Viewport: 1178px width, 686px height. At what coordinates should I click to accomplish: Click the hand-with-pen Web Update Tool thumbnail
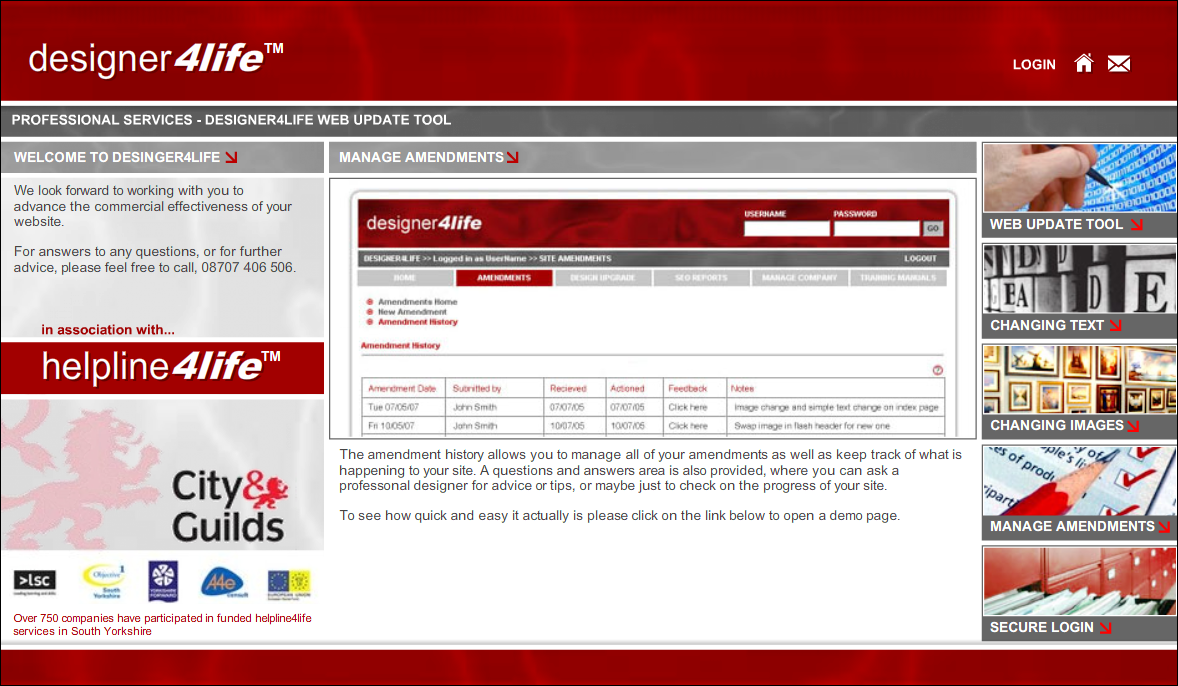pos(1080,177)
